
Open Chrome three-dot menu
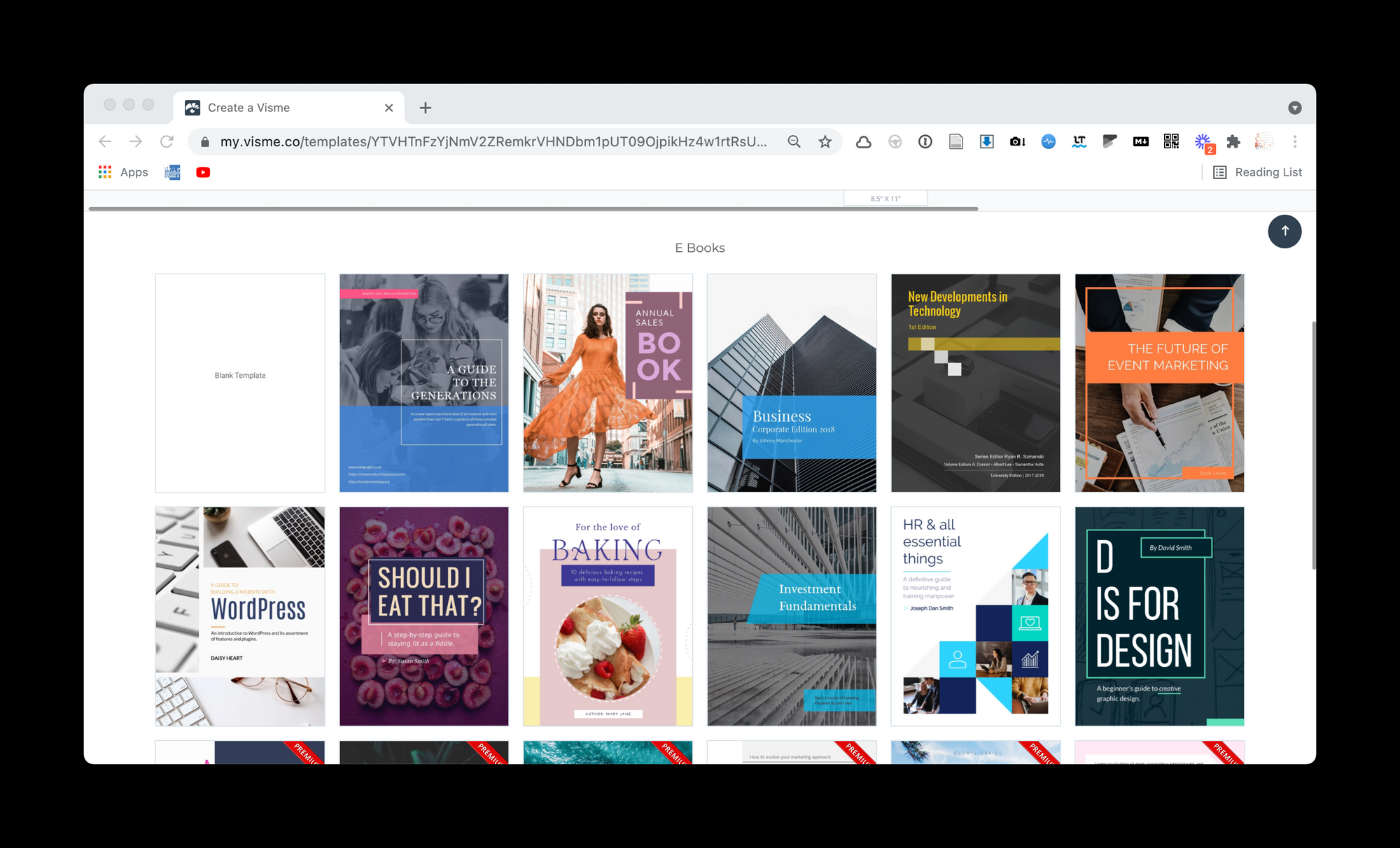coord(1295,142)
